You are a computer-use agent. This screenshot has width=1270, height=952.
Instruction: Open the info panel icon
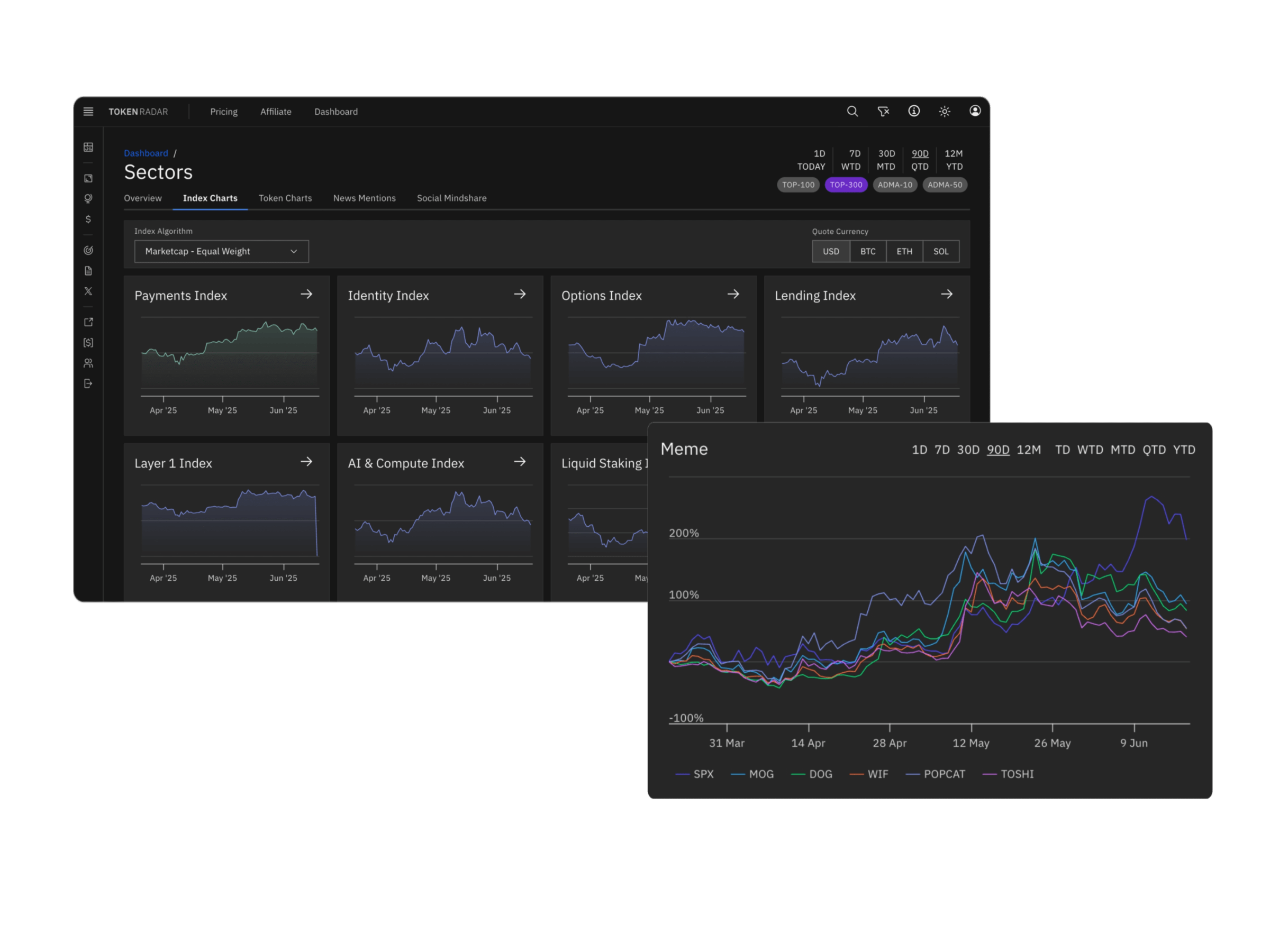click(914, 111)
